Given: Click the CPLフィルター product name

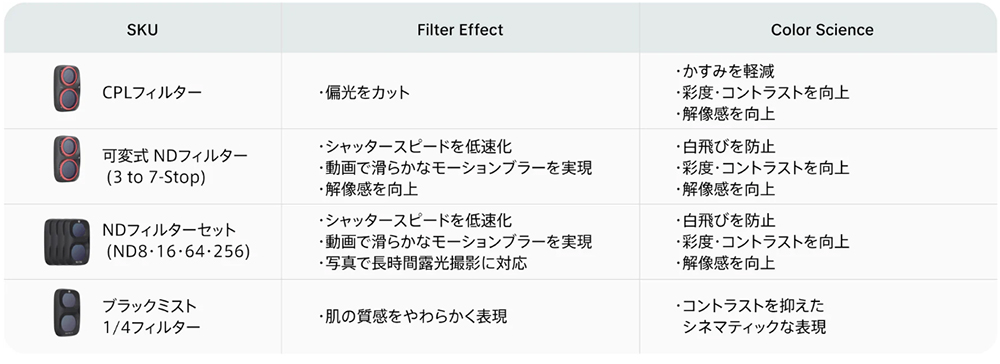Looking at the screenshot, I should pyautogui.click(x=152, y=92).
